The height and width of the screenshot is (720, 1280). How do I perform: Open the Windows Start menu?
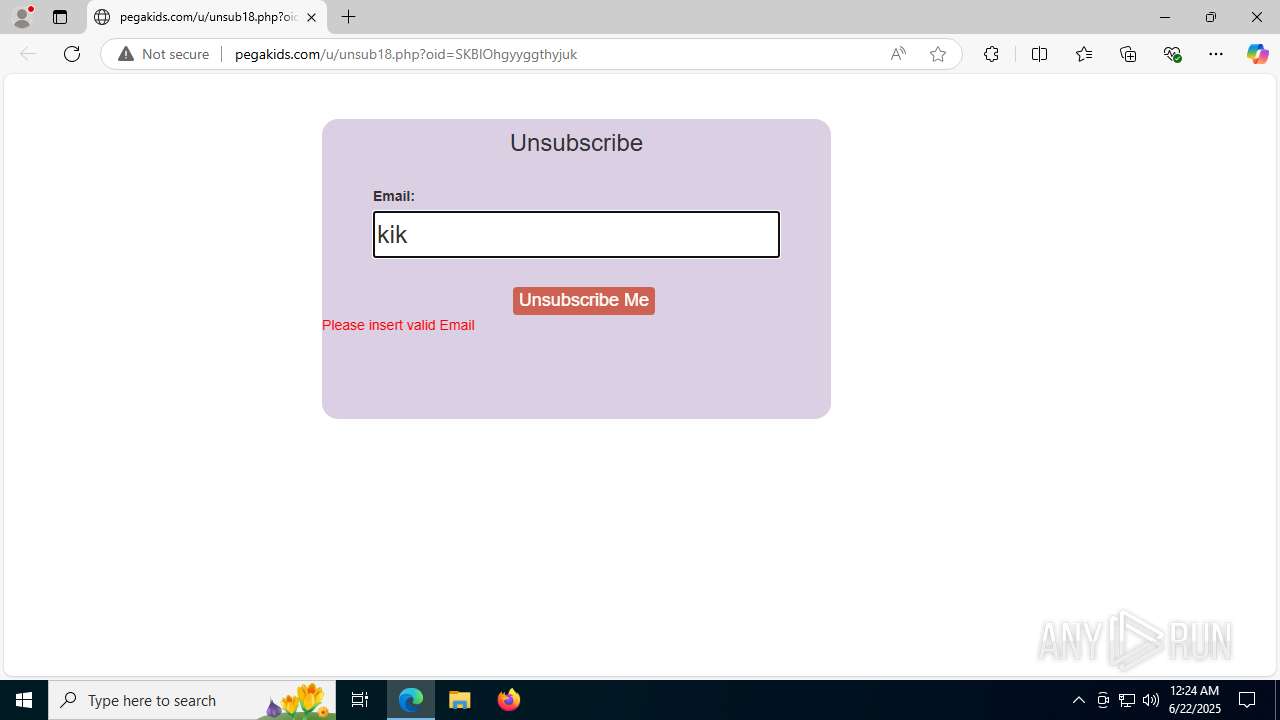point(24,700)
